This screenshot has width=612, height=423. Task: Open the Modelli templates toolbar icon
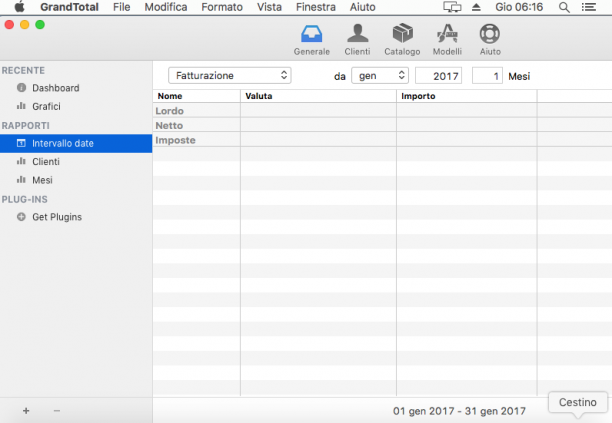pos(447,34)
